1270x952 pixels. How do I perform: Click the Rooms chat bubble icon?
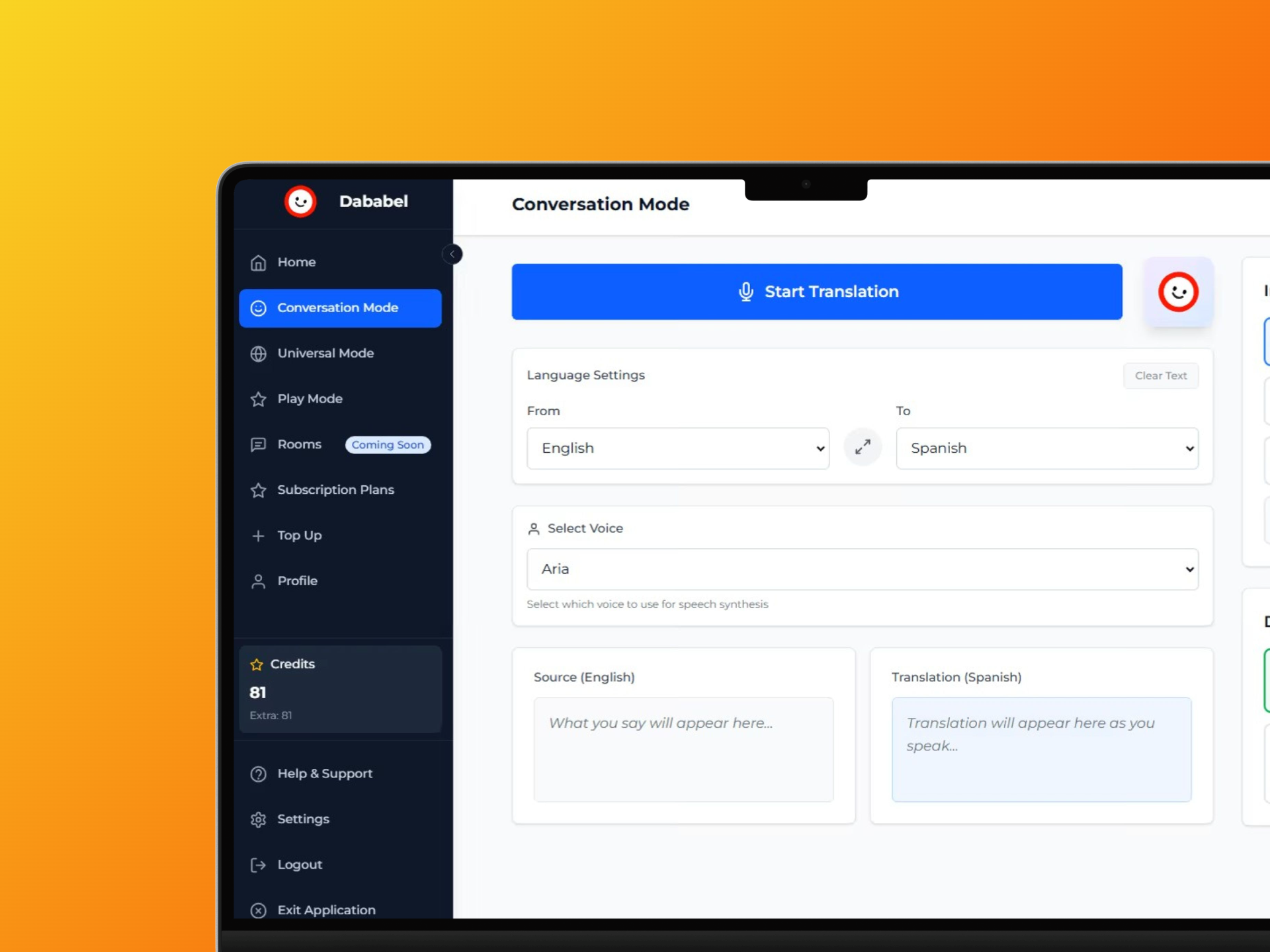pyautogui.click(x=258, y=445)
